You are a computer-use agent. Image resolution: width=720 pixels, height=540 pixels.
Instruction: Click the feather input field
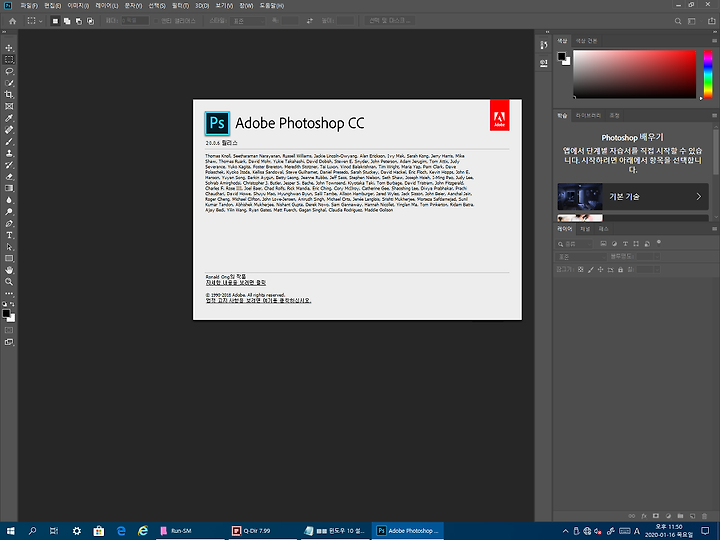coord(135,21)
